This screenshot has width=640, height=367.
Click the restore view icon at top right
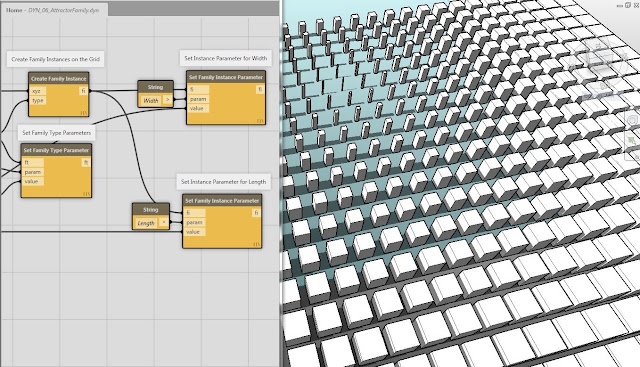[628, 5]
